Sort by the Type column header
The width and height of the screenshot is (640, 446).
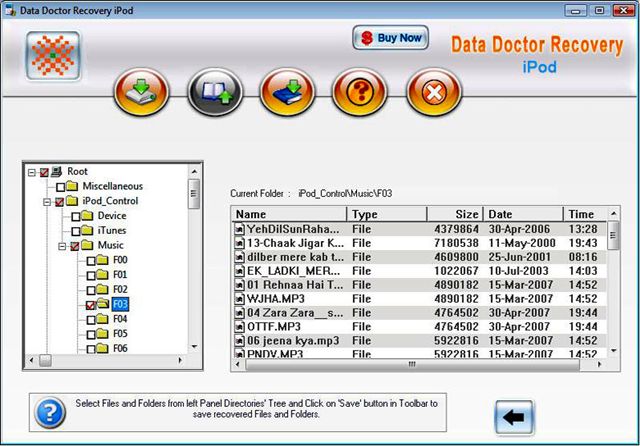[x=387, y=214]
